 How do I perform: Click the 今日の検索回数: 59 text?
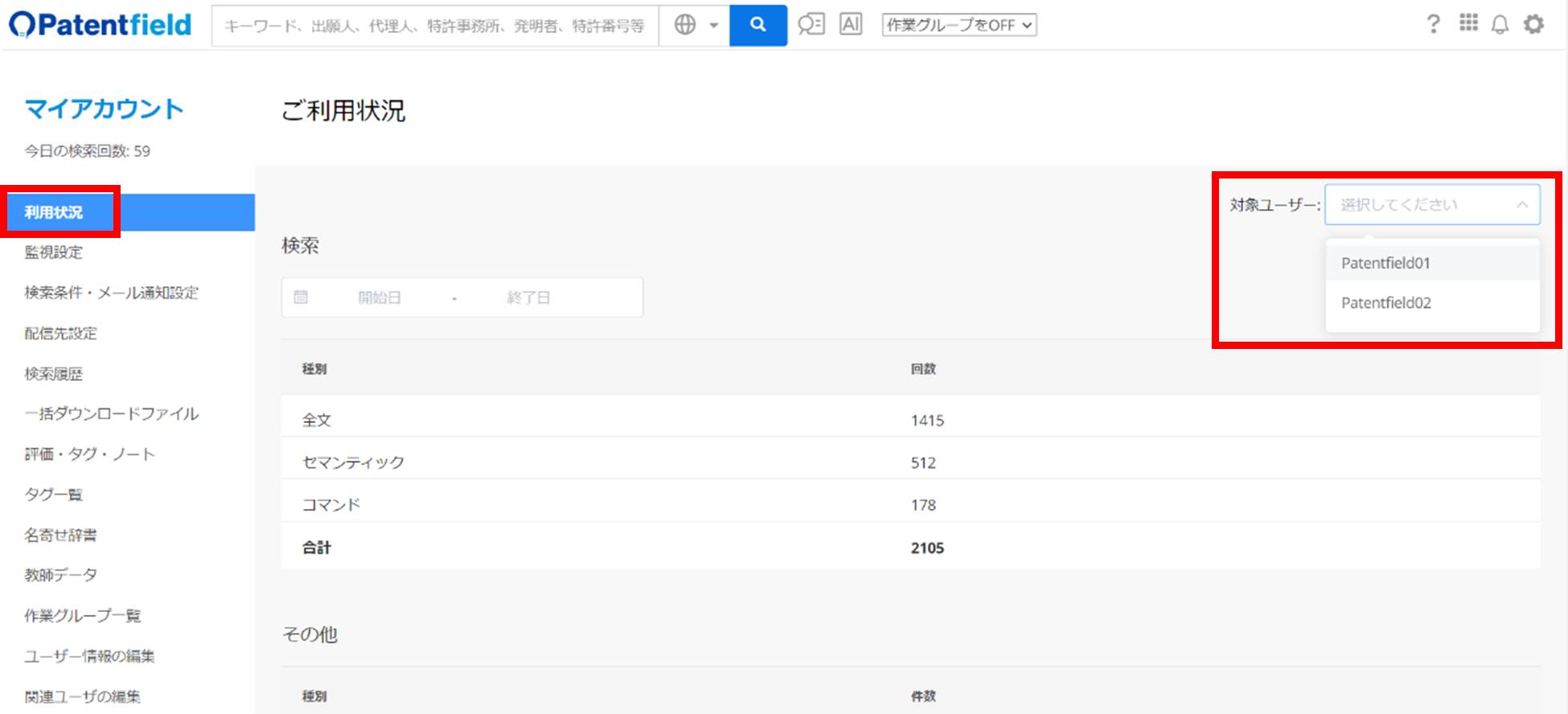point(87,151)
